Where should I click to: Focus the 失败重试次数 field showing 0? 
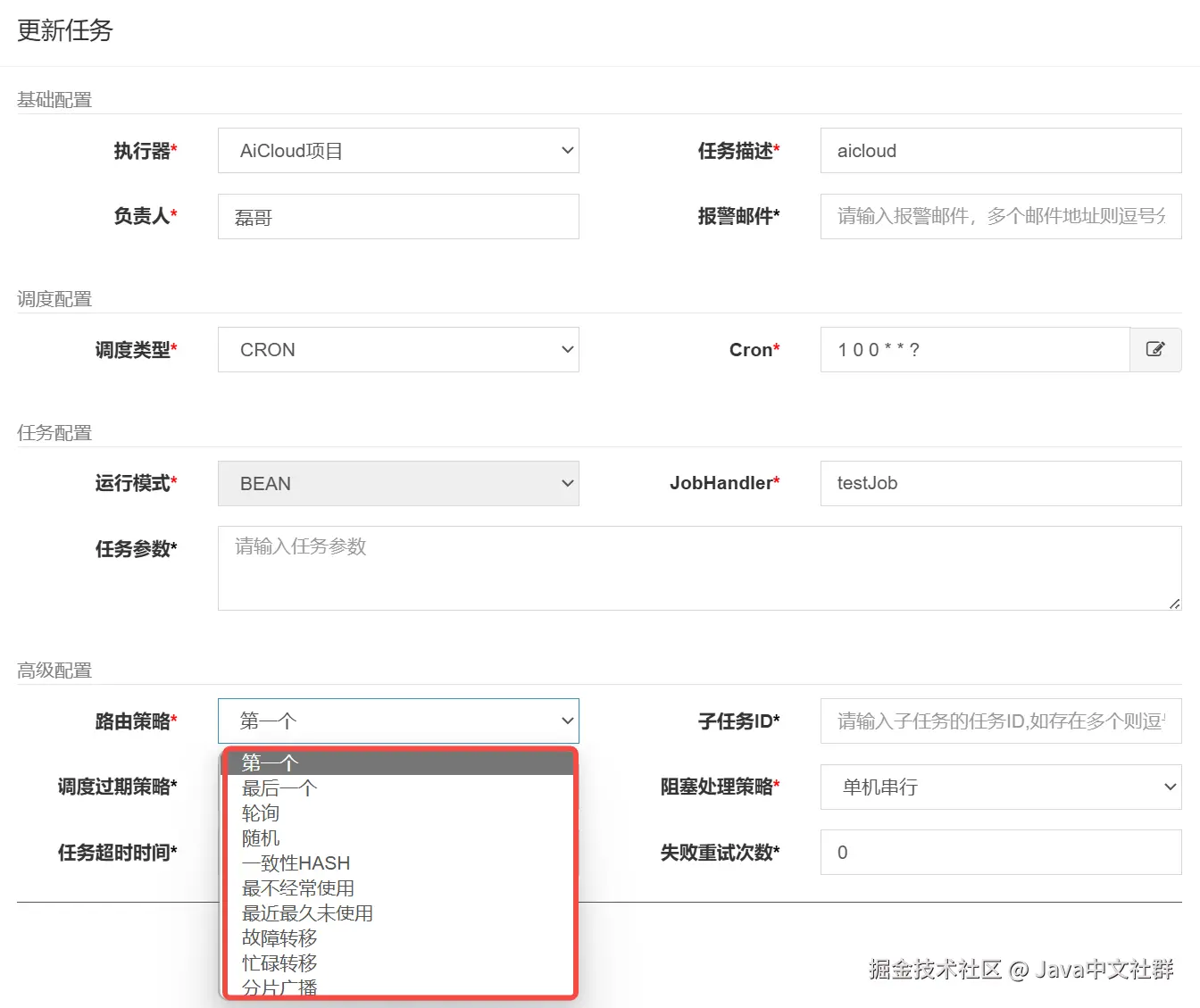[1001, 853]
